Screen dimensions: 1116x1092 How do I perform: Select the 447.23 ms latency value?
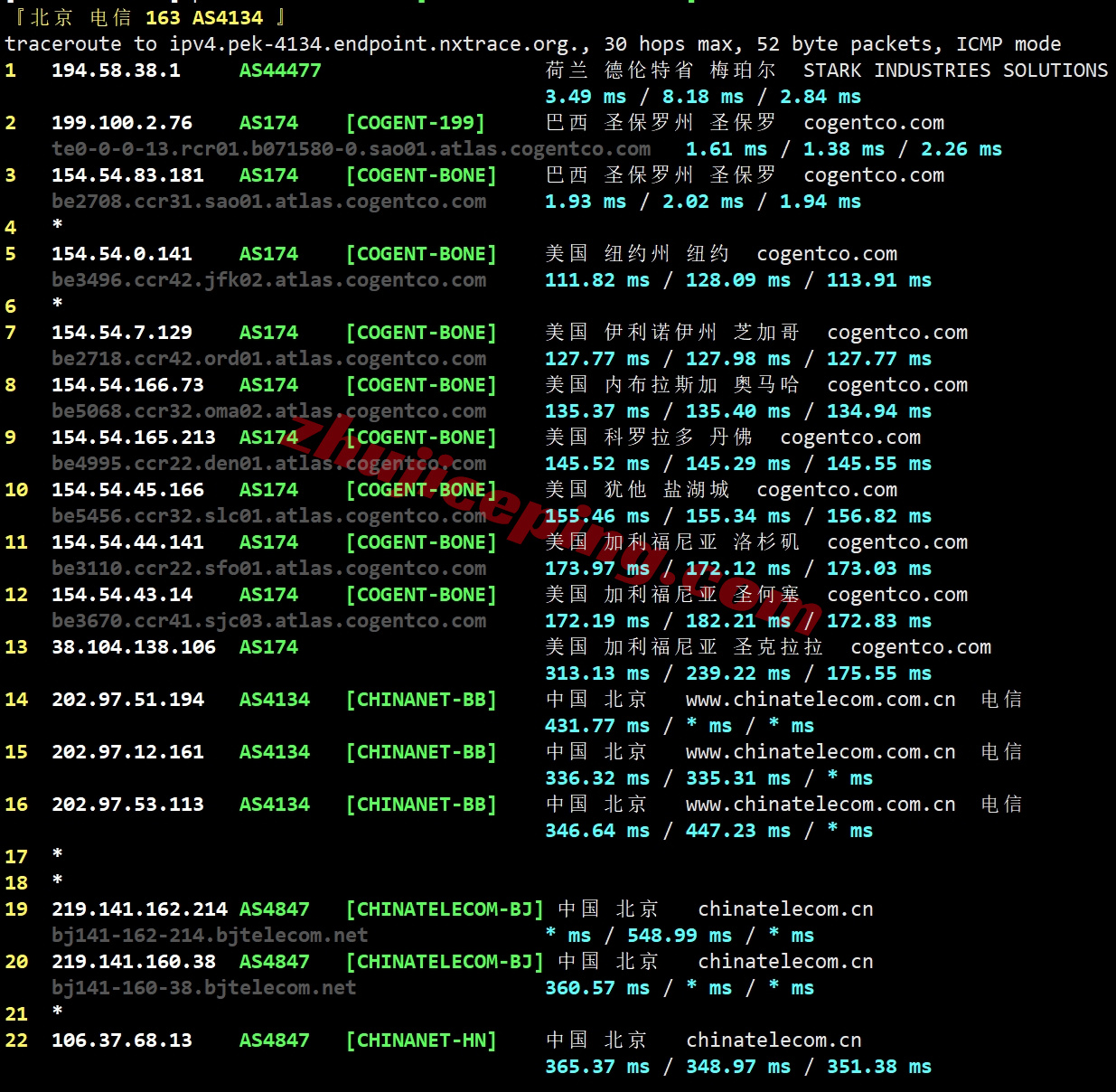738,830
